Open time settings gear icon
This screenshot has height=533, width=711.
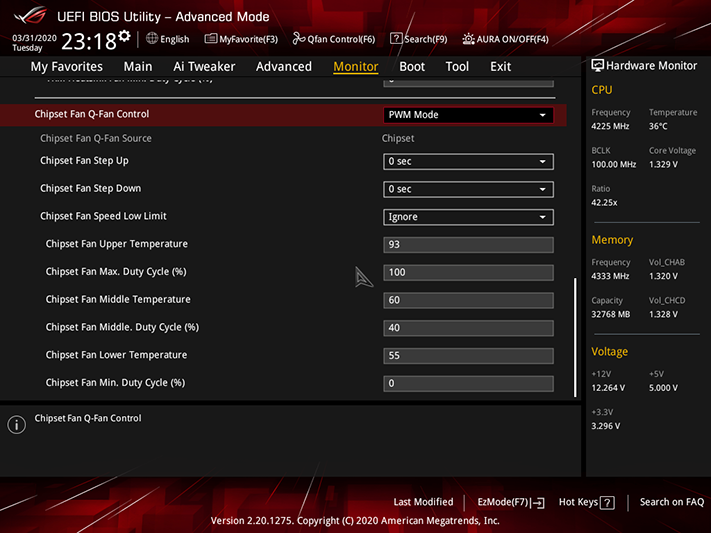click(124, 36)
